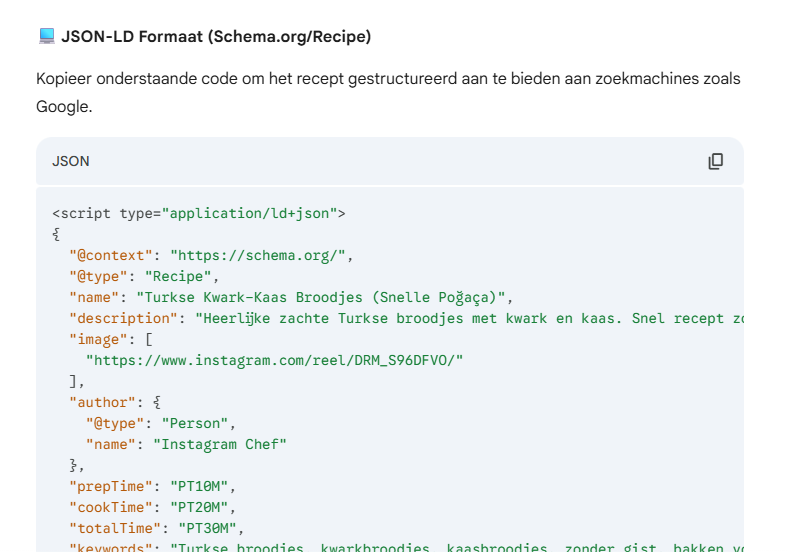
Task: Click the "Person" type value
Action: click(x=198, y=423)
